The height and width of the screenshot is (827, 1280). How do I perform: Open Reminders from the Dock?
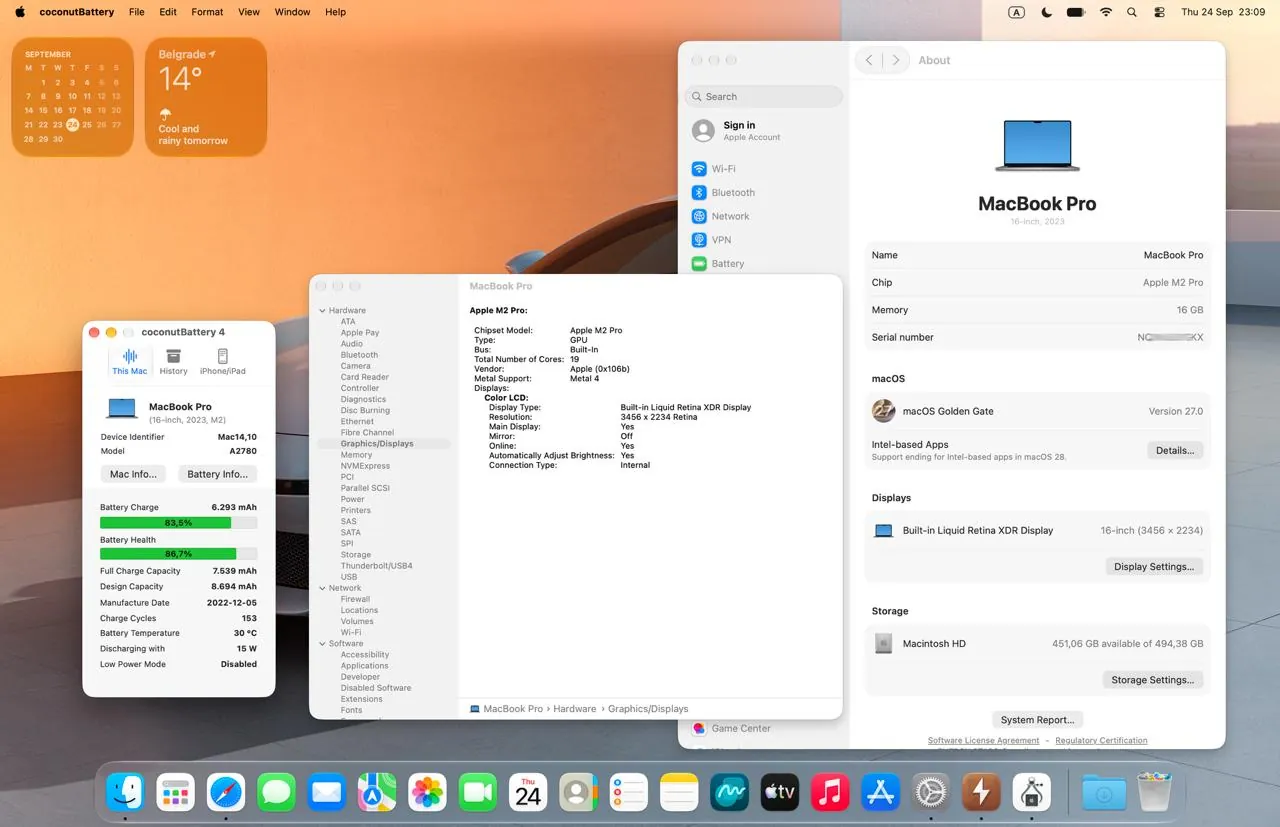(629, 793)
